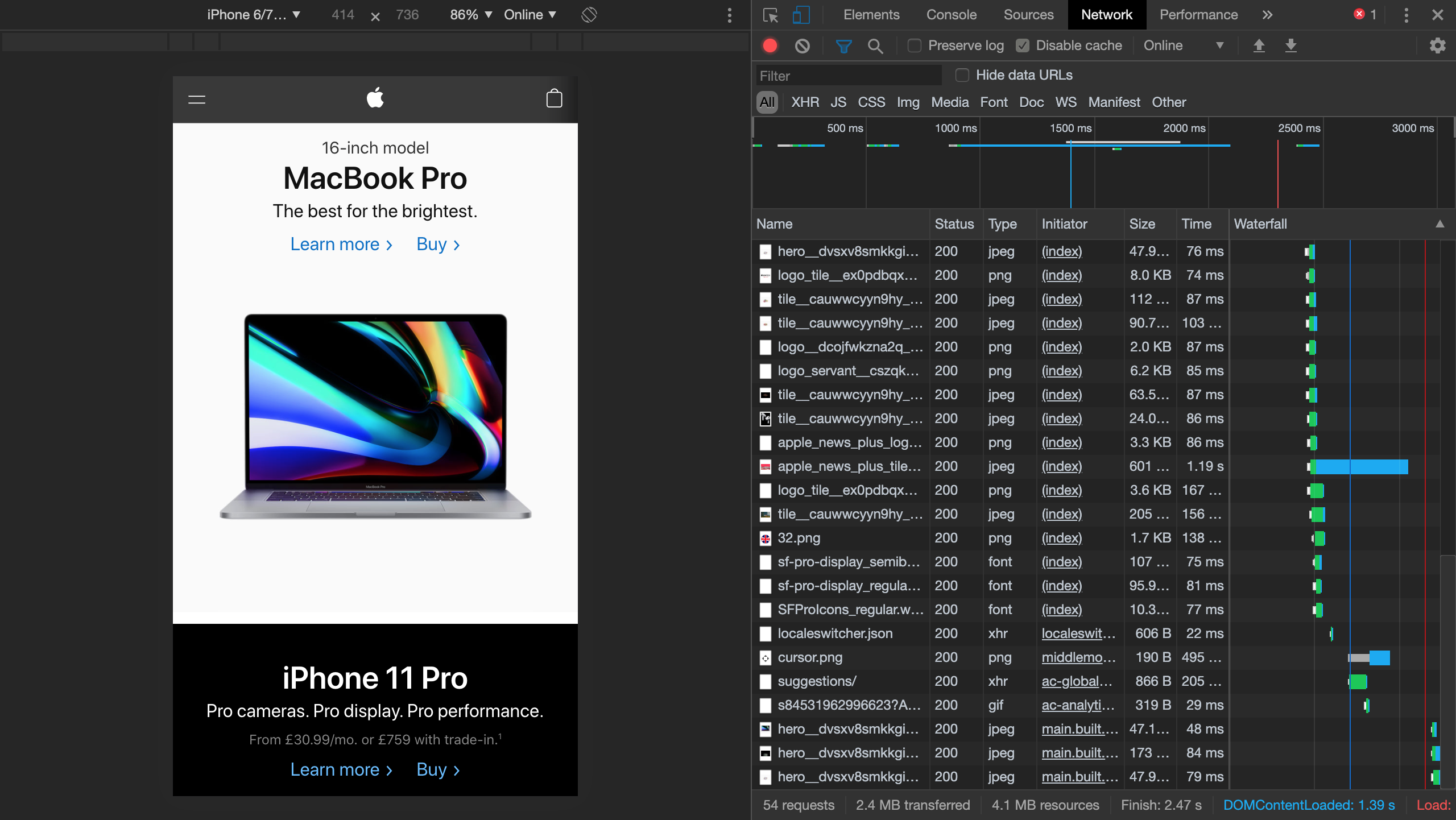Click the apple_news_plus_tile waterfall bar

click(x=1358, y=467)
